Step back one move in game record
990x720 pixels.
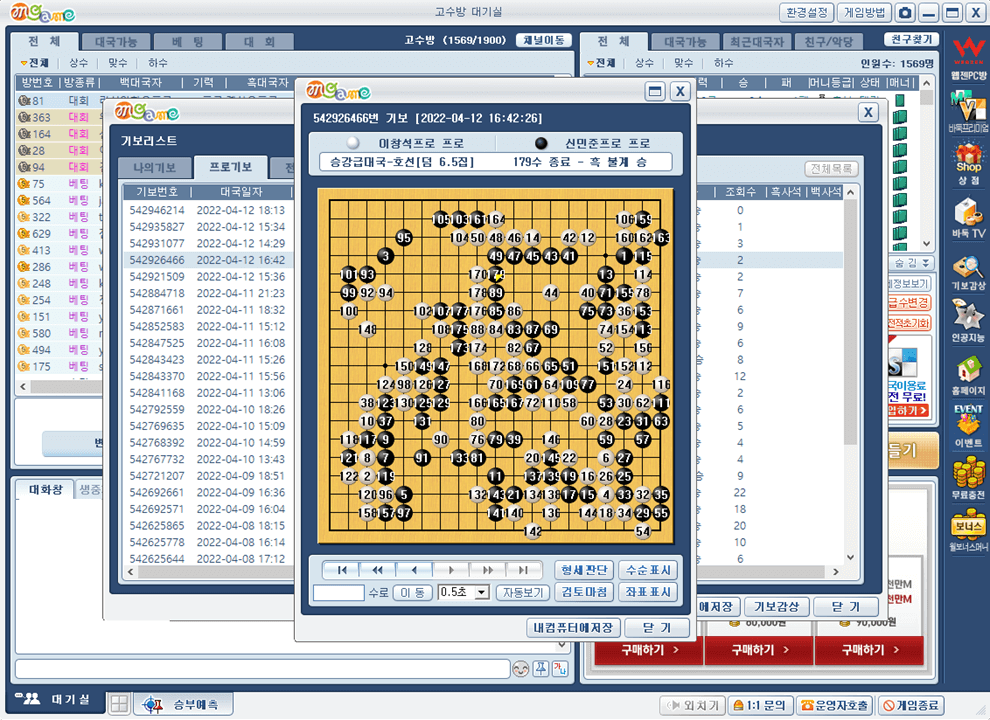(x=414, y=570)
